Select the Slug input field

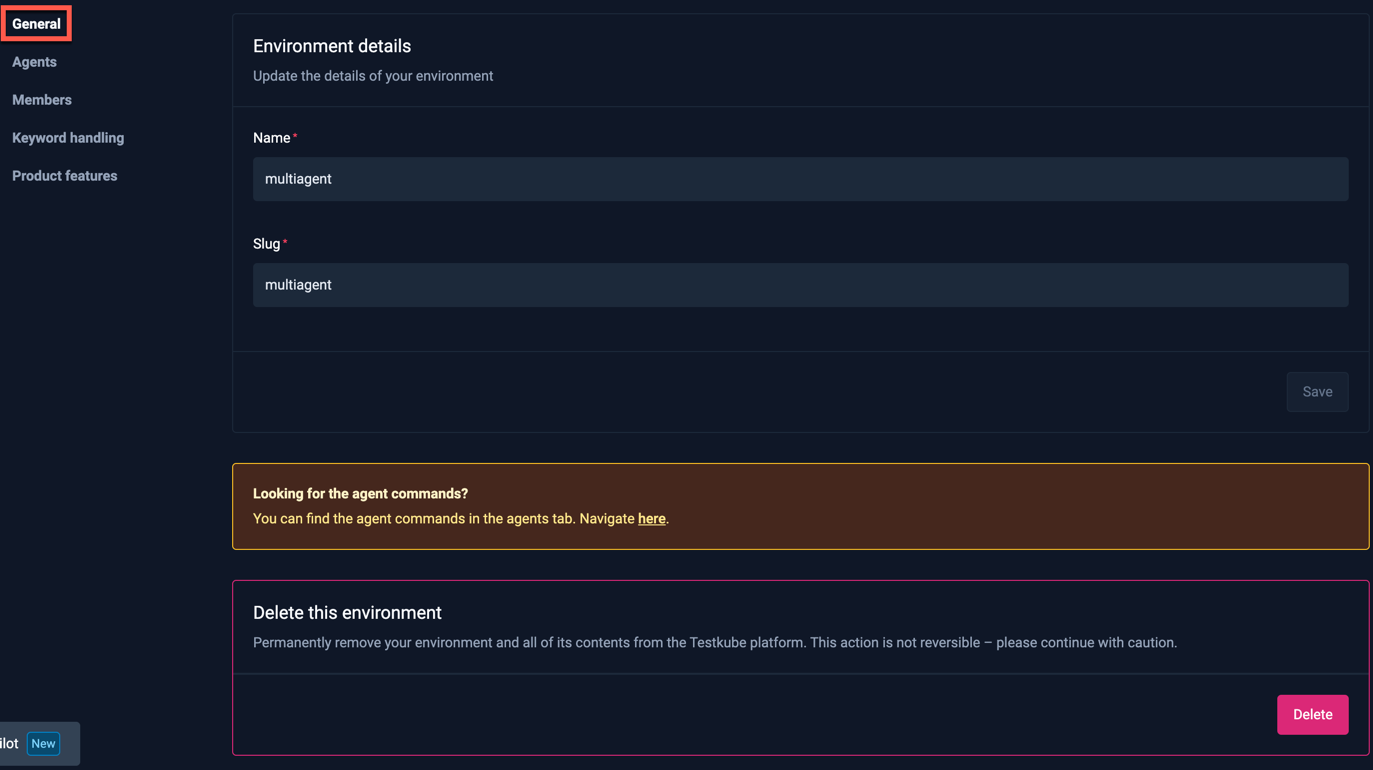click(x=800, y=284)
